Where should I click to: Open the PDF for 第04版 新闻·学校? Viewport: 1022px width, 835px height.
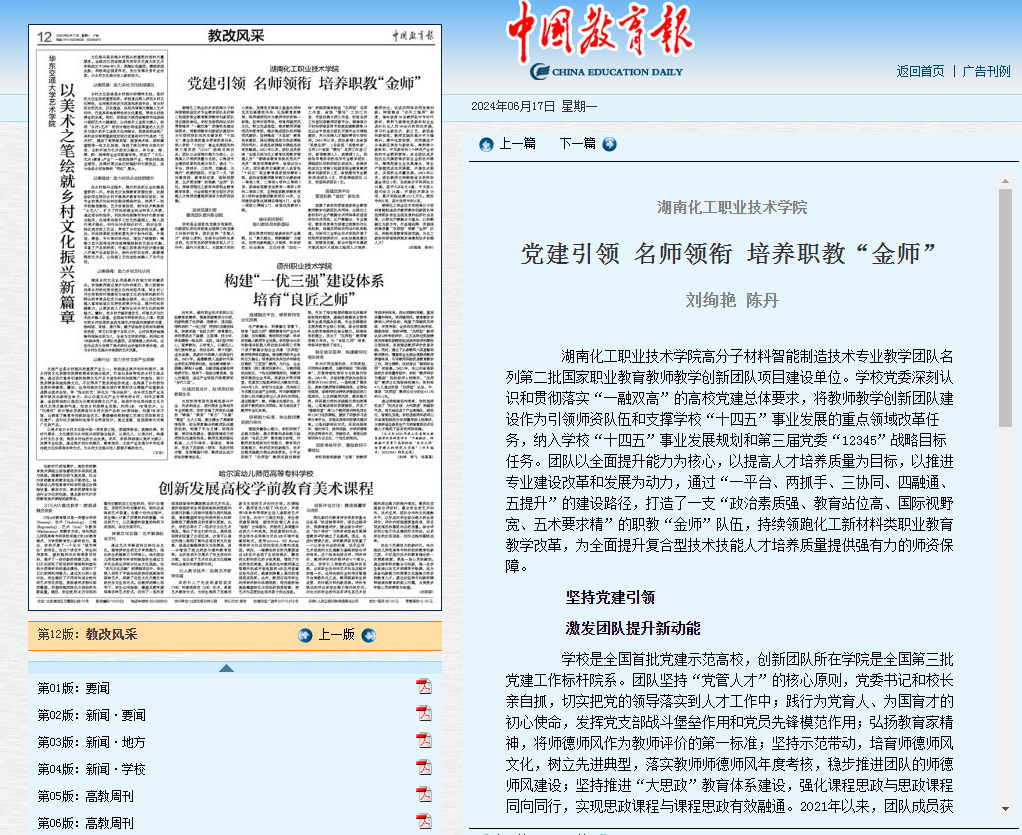click(424, 768)
